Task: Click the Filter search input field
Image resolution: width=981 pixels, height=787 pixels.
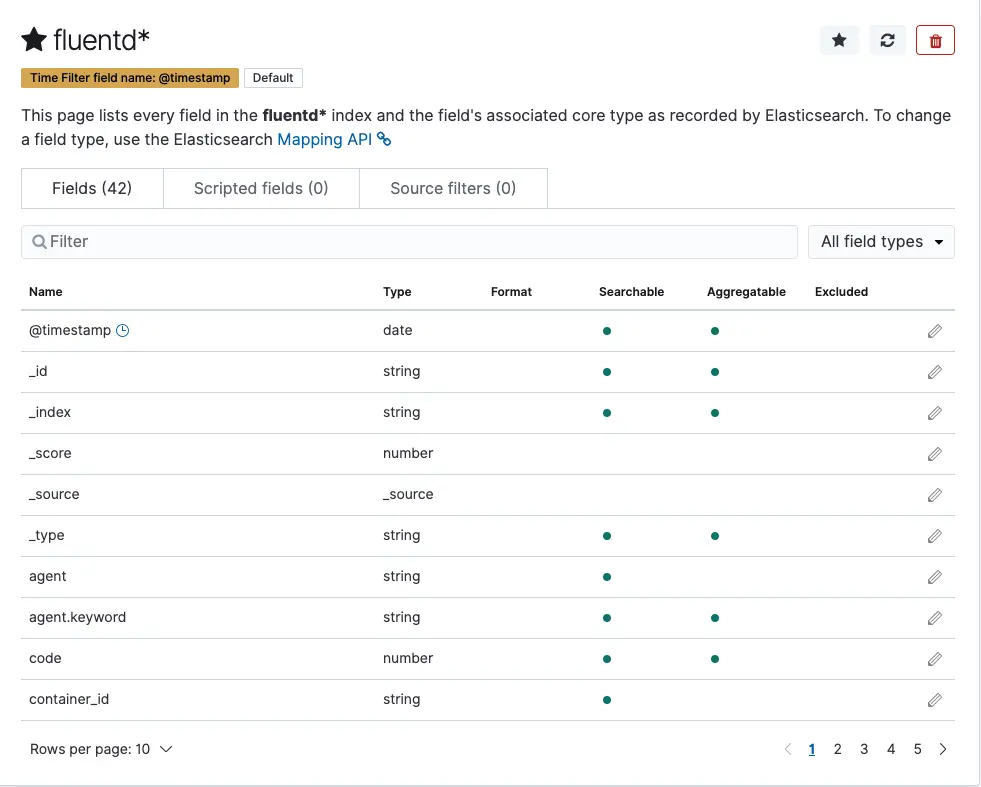Action: pos(412,242)
